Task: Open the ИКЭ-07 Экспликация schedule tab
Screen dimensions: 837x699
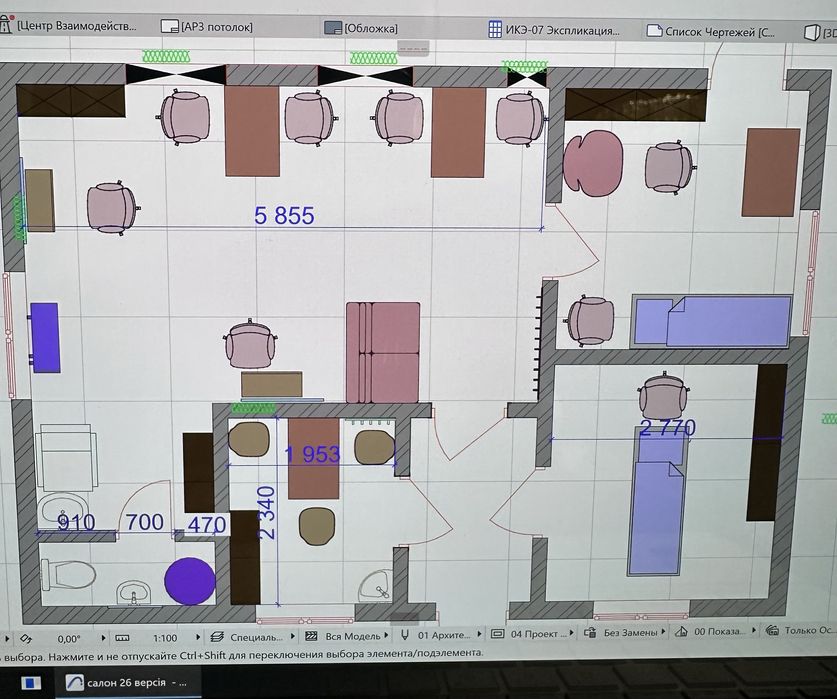Action: tap(554, 30)
